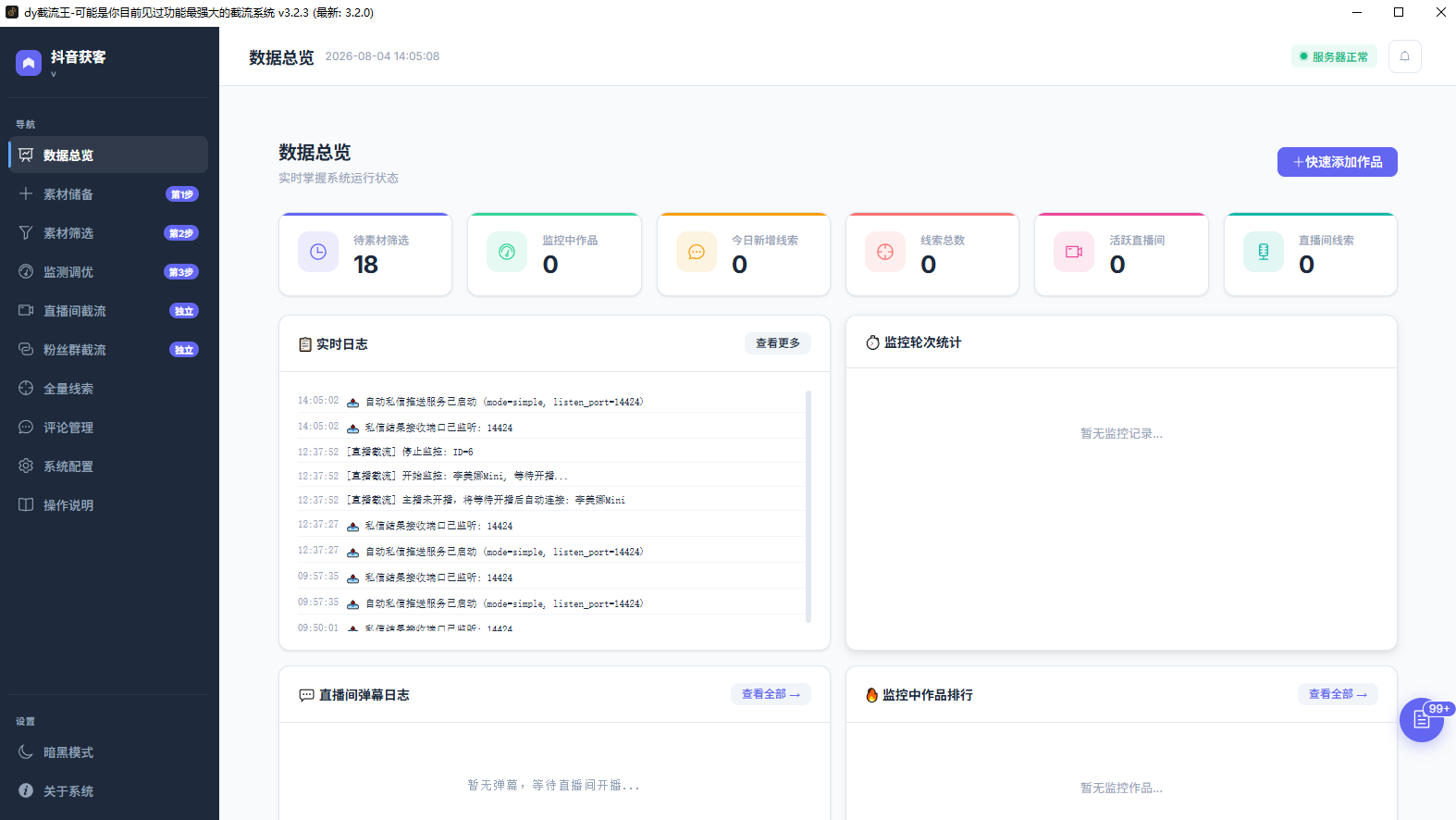Click the 直播间弹幕日志 speech bubble icon
The width and height of the screenshot is (1456, 820).
[306, 695]
